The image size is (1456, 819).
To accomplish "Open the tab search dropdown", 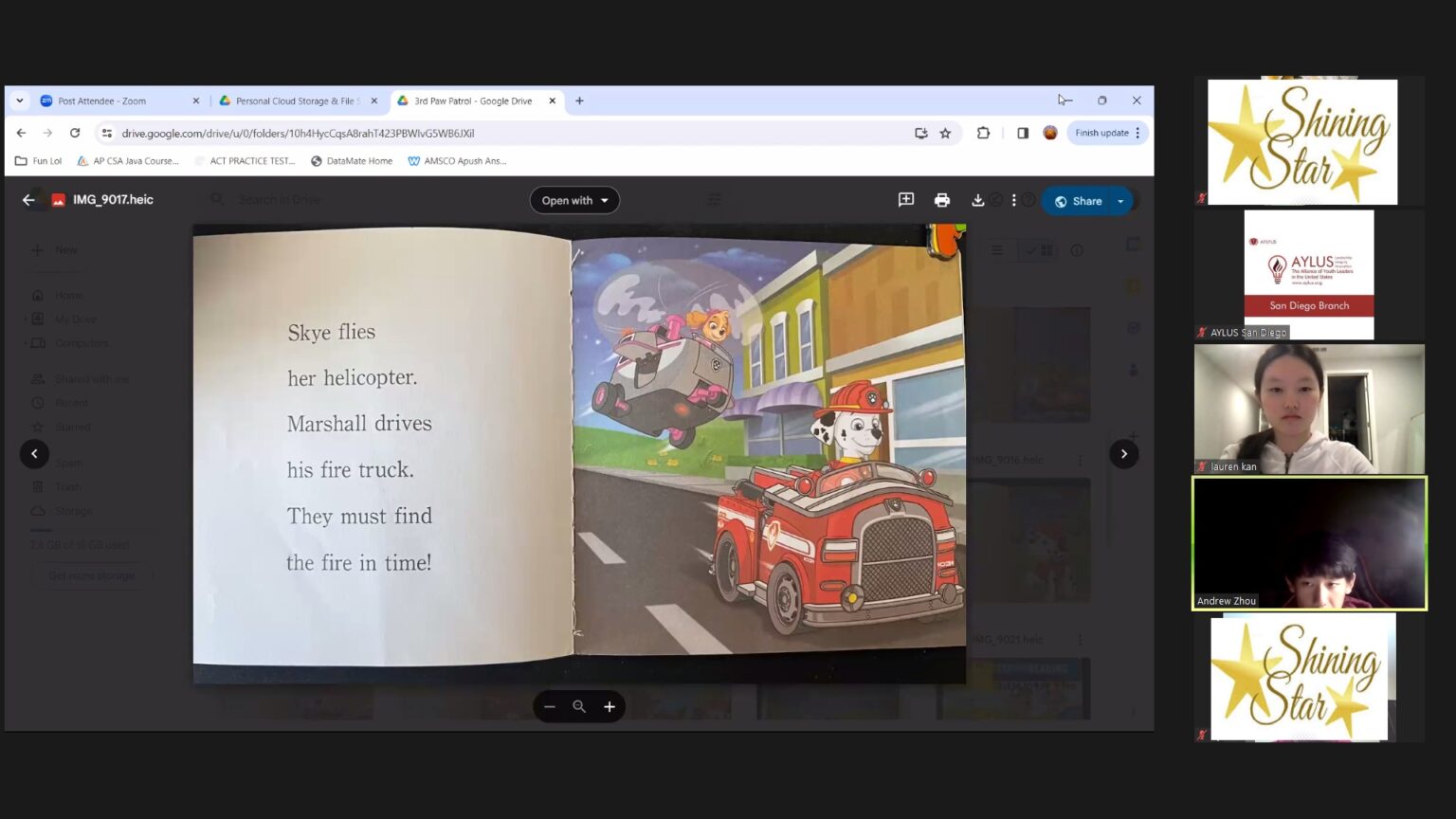I will [x=19, y=100].
